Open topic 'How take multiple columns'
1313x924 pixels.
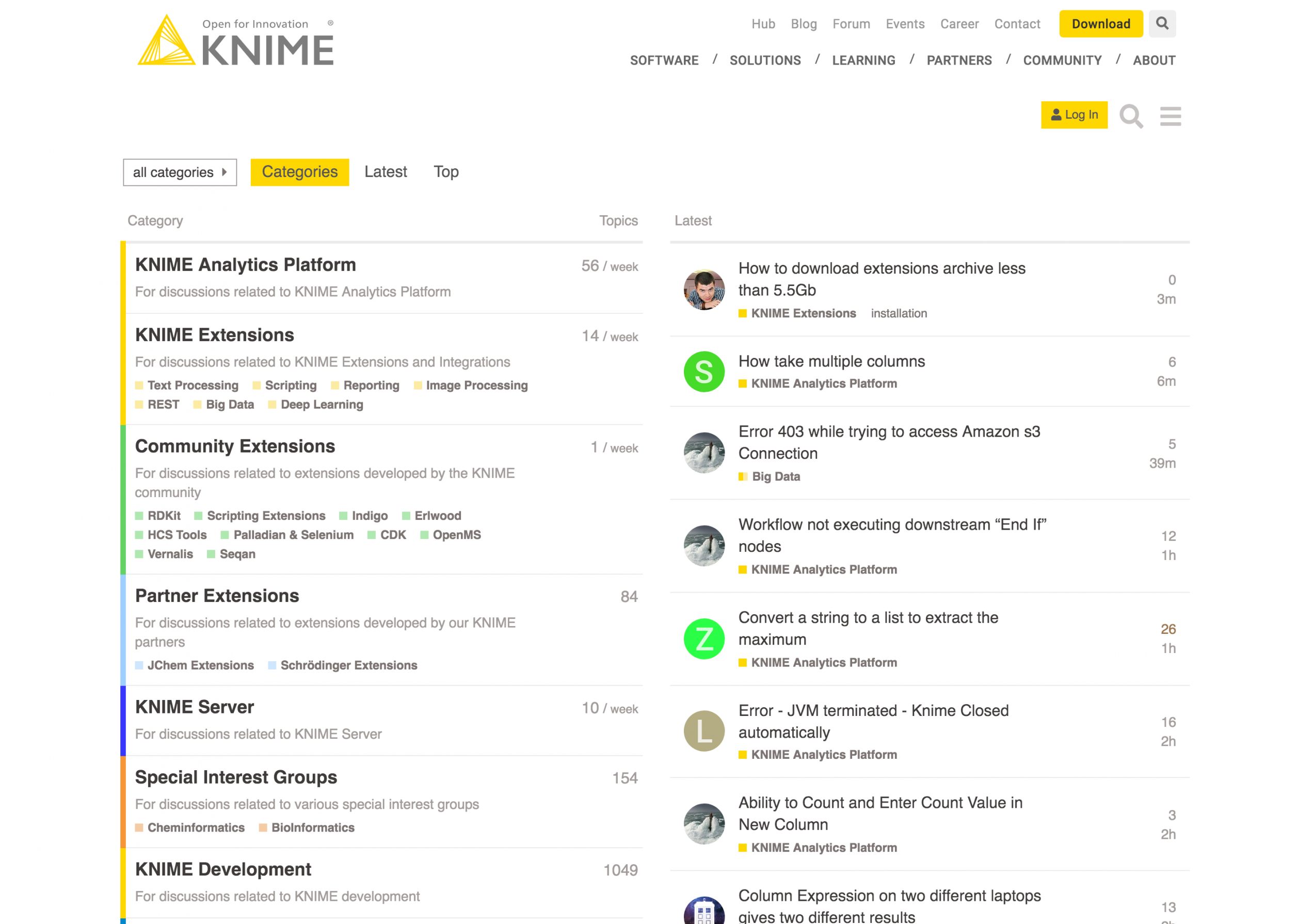coord(831,361)
